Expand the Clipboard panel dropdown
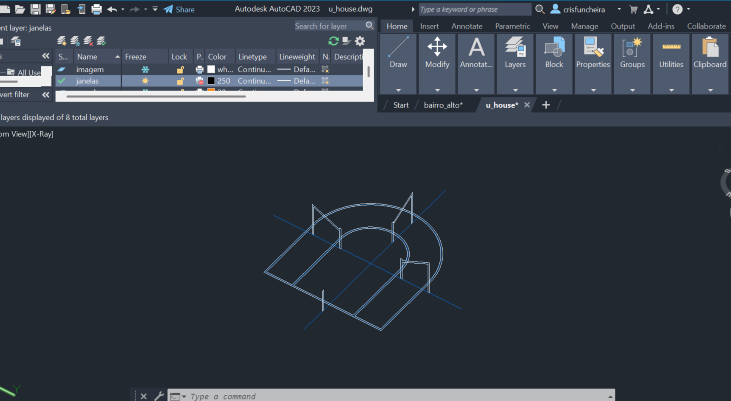Viewport: 731px width, 401px height. coord(710,90)
